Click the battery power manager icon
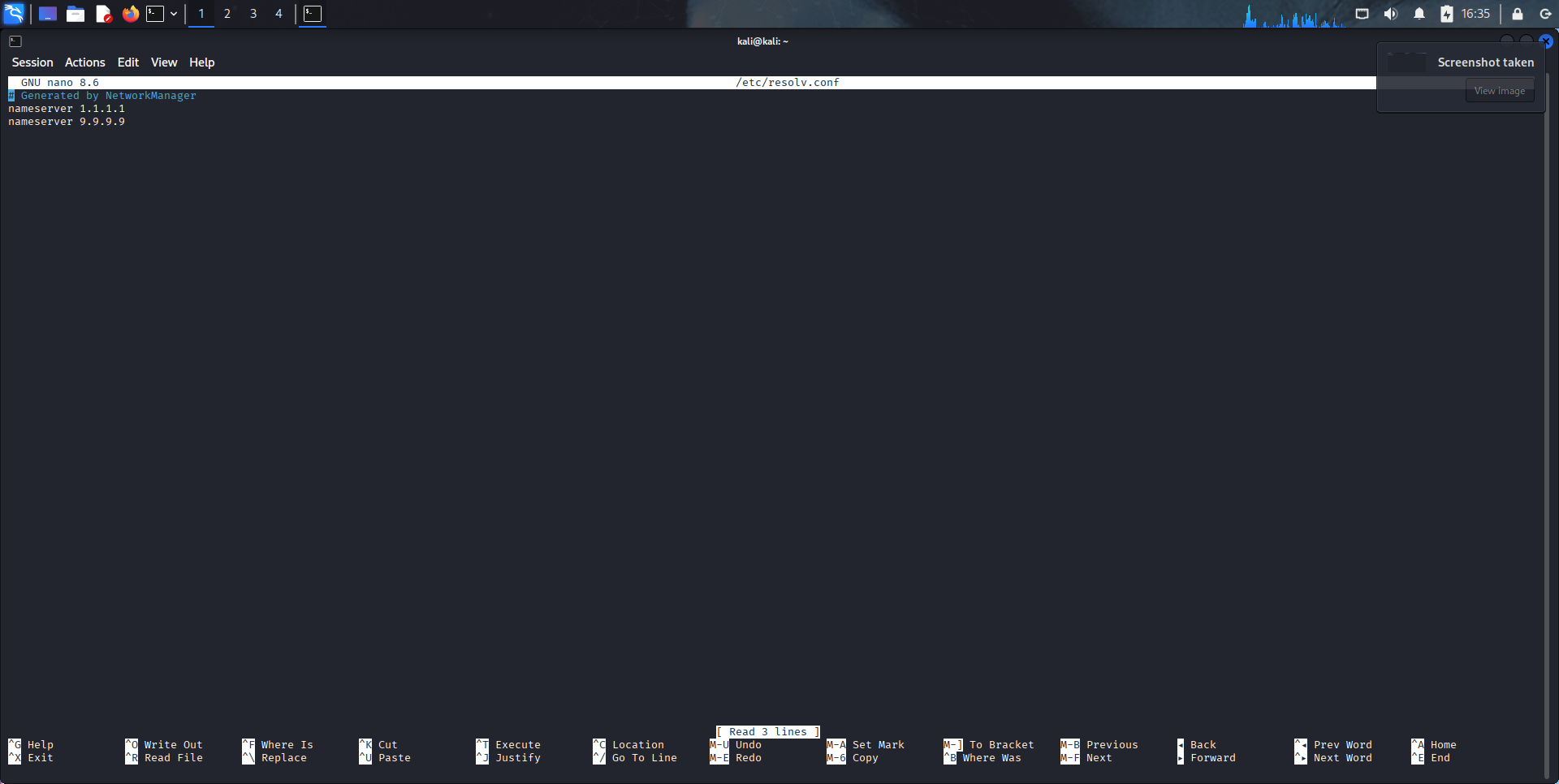 [1447, 14]
